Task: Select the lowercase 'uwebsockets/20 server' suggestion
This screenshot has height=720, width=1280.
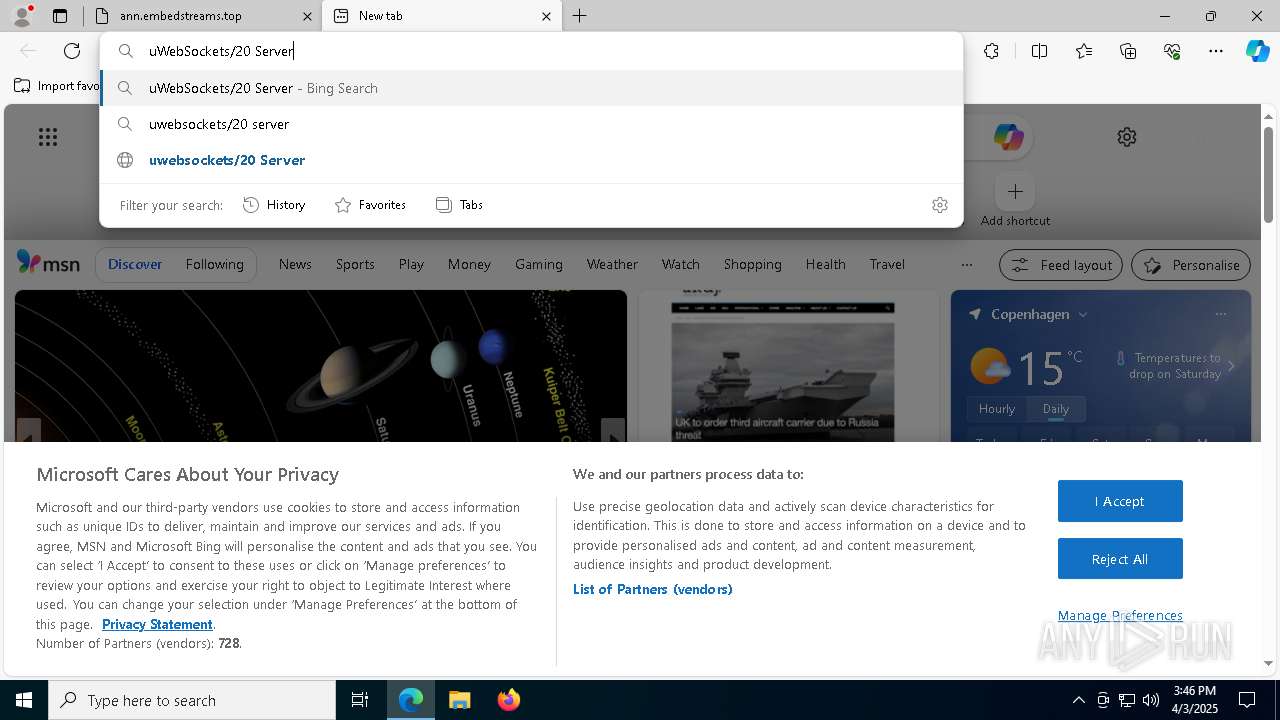Action: point(531,124)
